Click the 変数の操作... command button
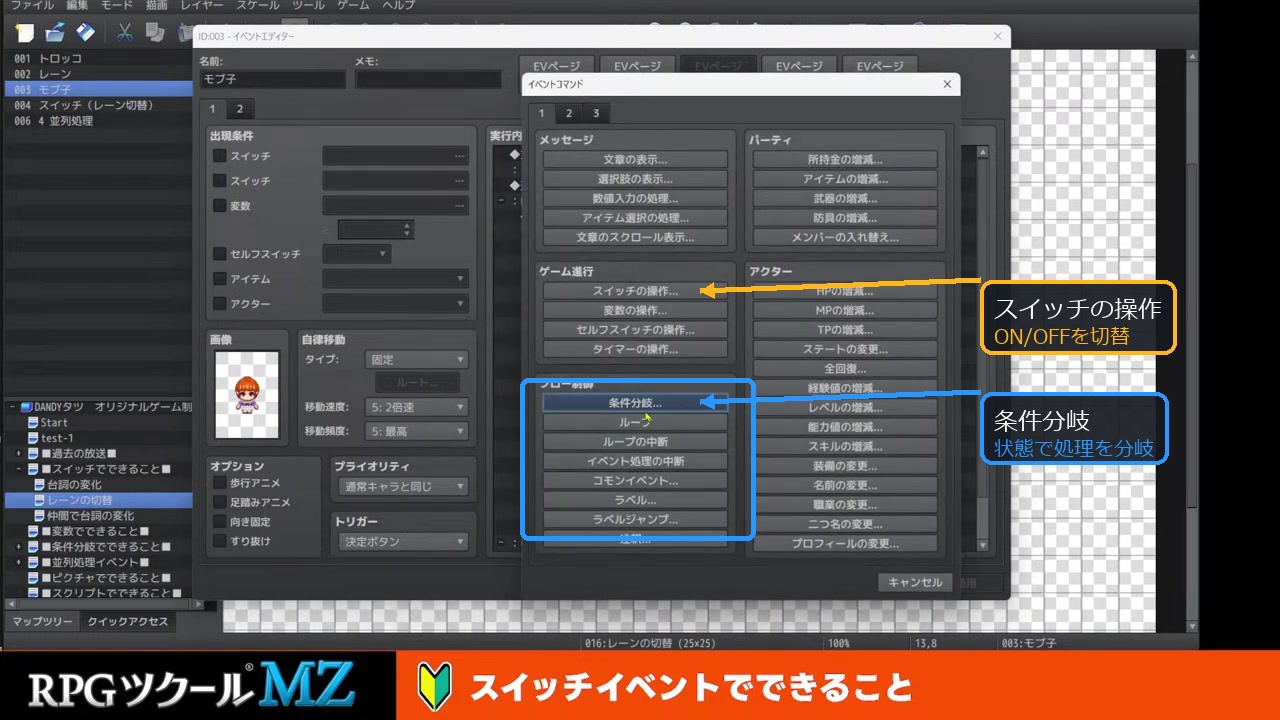The height and width of the screenshot is (720, 1280). pos(636,310)
